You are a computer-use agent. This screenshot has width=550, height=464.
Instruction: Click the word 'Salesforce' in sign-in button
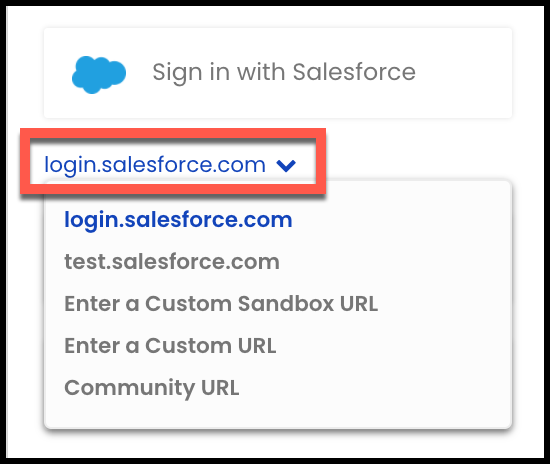point(354,72)
